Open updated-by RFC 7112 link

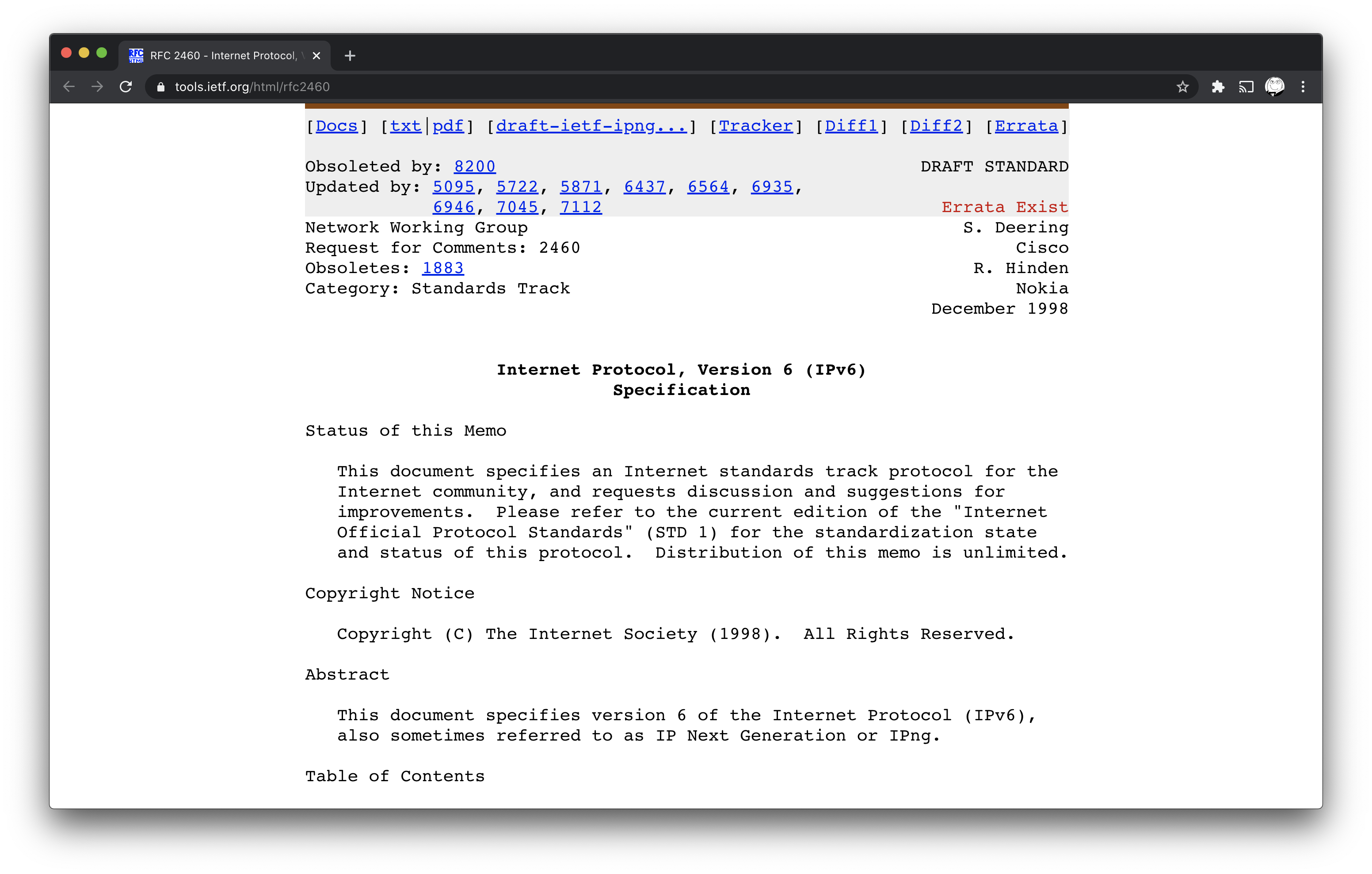click(580, 207)
